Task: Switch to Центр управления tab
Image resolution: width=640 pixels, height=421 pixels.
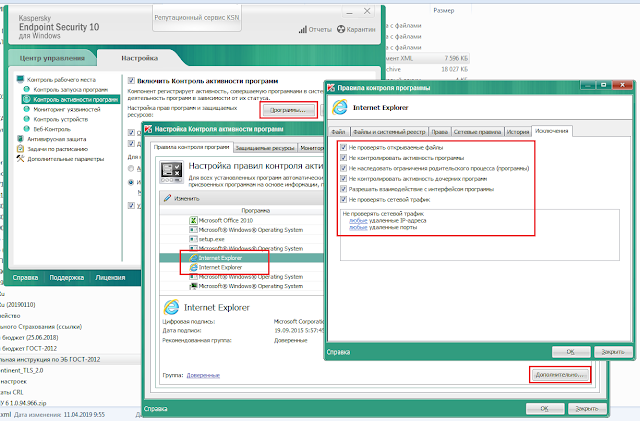Action: click(x=52, y=58)
